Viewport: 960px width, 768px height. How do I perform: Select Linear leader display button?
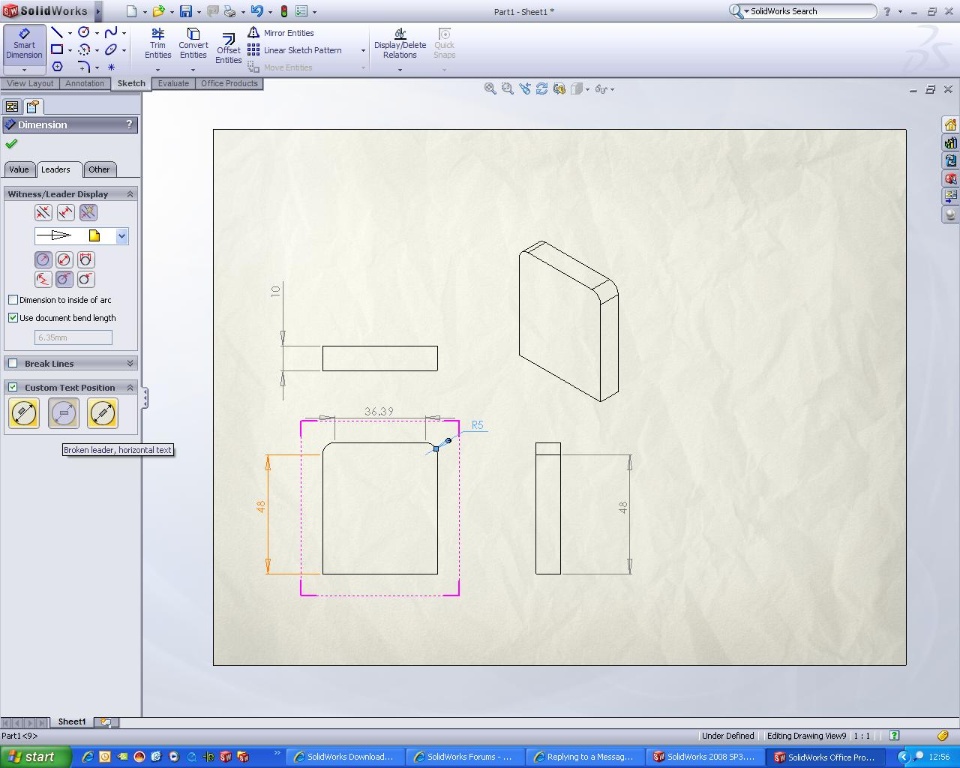pyautogui.click(x=85, y=260)
